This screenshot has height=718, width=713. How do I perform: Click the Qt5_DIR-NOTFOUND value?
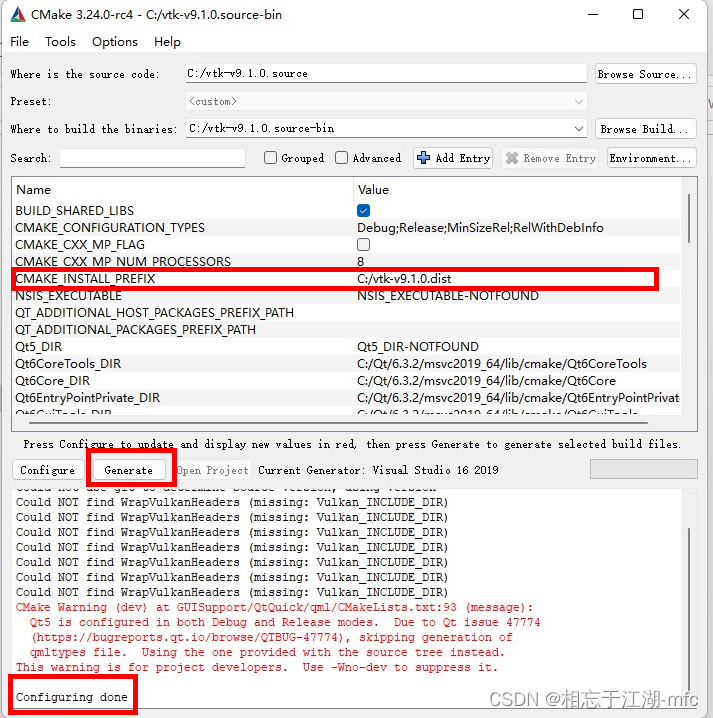418,346
